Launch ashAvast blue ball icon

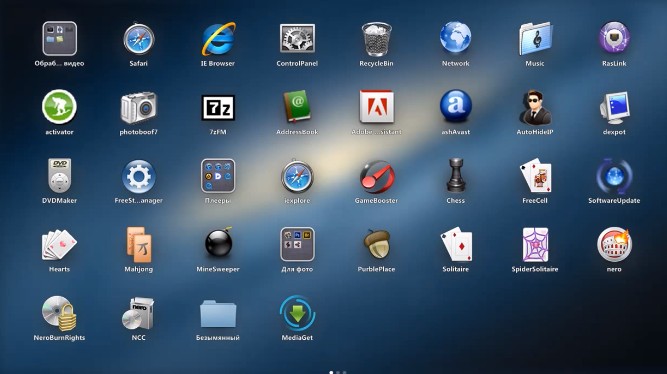[456, 106]
